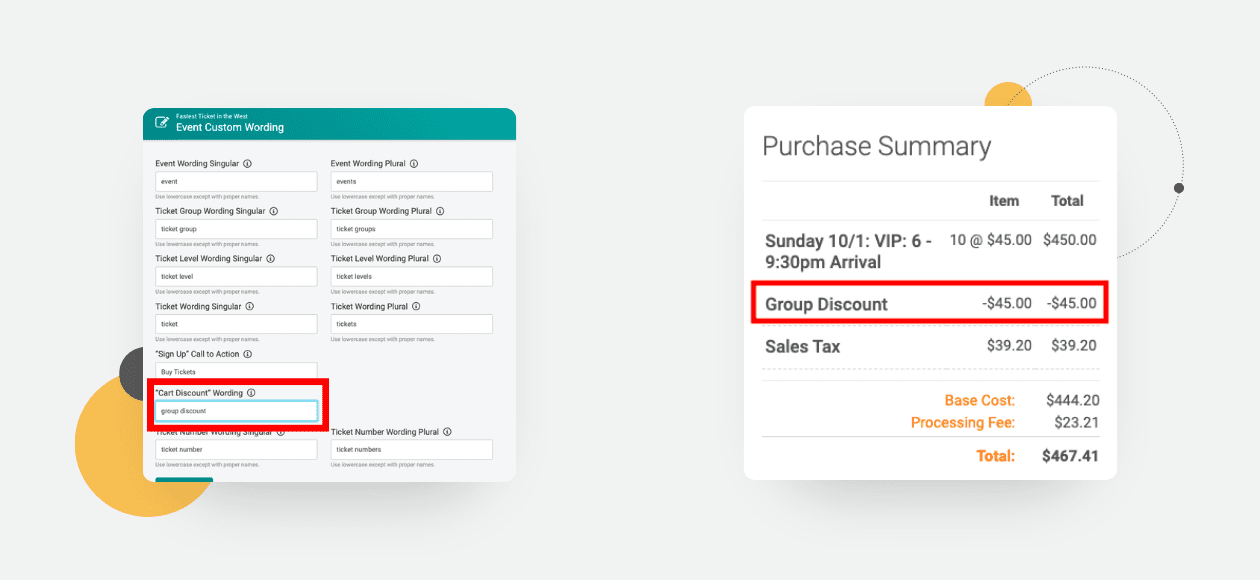Click the "ticket number" singular field
The width and height of the screenshot is (1260, 580).
point(237,450)
